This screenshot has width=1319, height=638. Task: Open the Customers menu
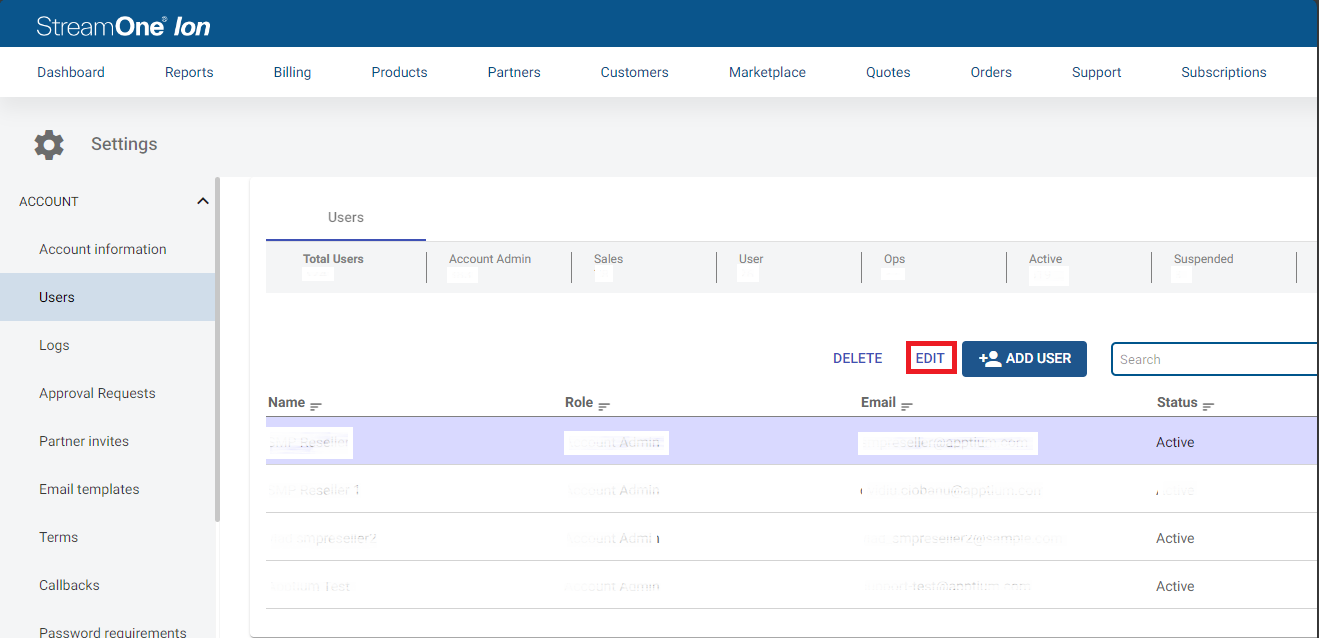635,72
